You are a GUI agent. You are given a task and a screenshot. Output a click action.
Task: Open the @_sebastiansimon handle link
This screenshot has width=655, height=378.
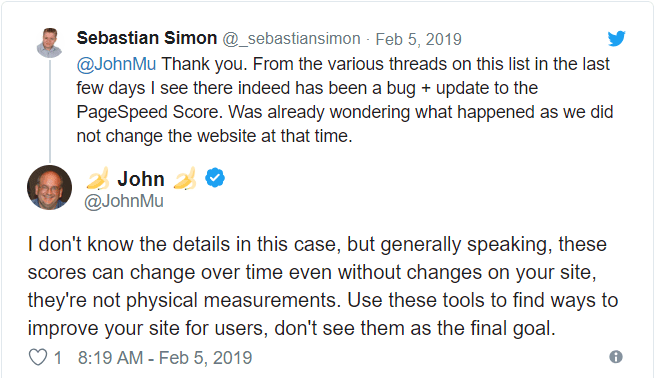click(x=291, y=39)
